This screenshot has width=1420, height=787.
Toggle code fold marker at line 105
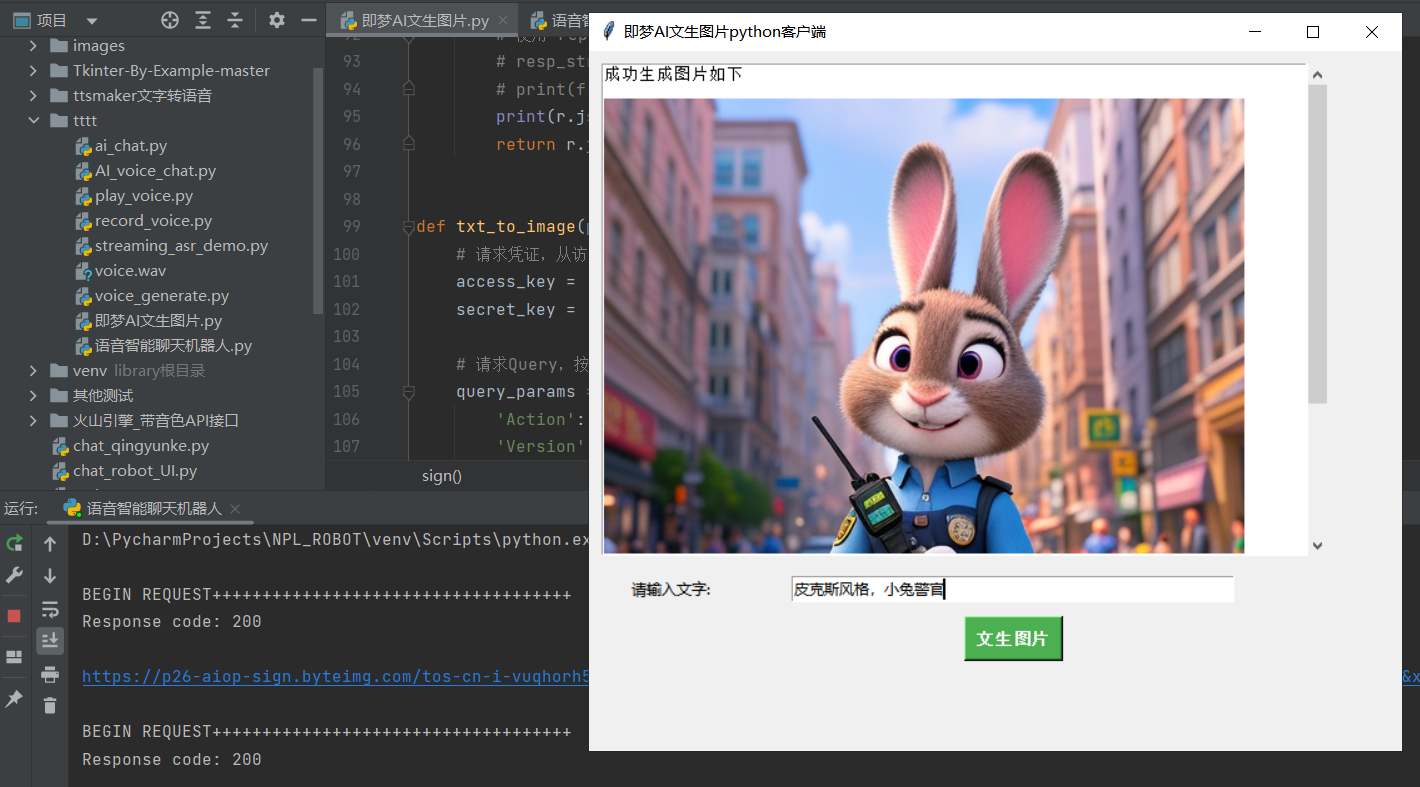(x=408, y=392)
